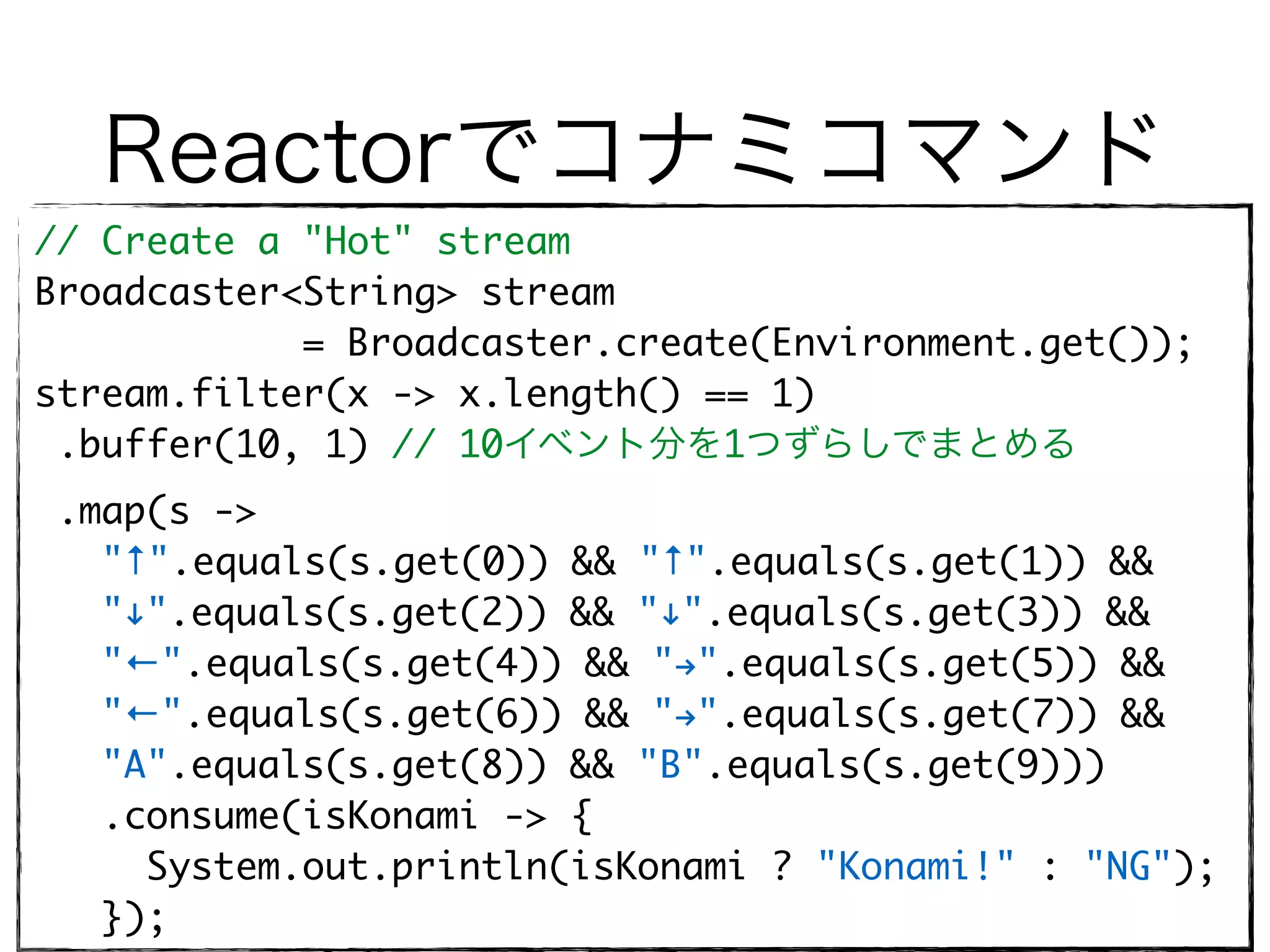1270x952 pixels.
Task: Click the code containing 's.get(6)'
Action: click(x=332, y=715)
